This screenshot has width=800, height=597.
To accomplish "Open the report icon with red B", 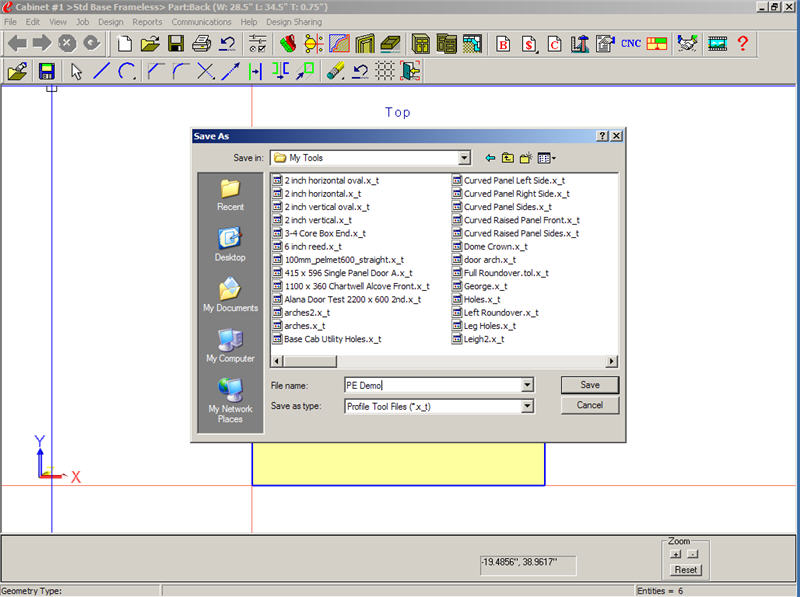I will 503,43.
